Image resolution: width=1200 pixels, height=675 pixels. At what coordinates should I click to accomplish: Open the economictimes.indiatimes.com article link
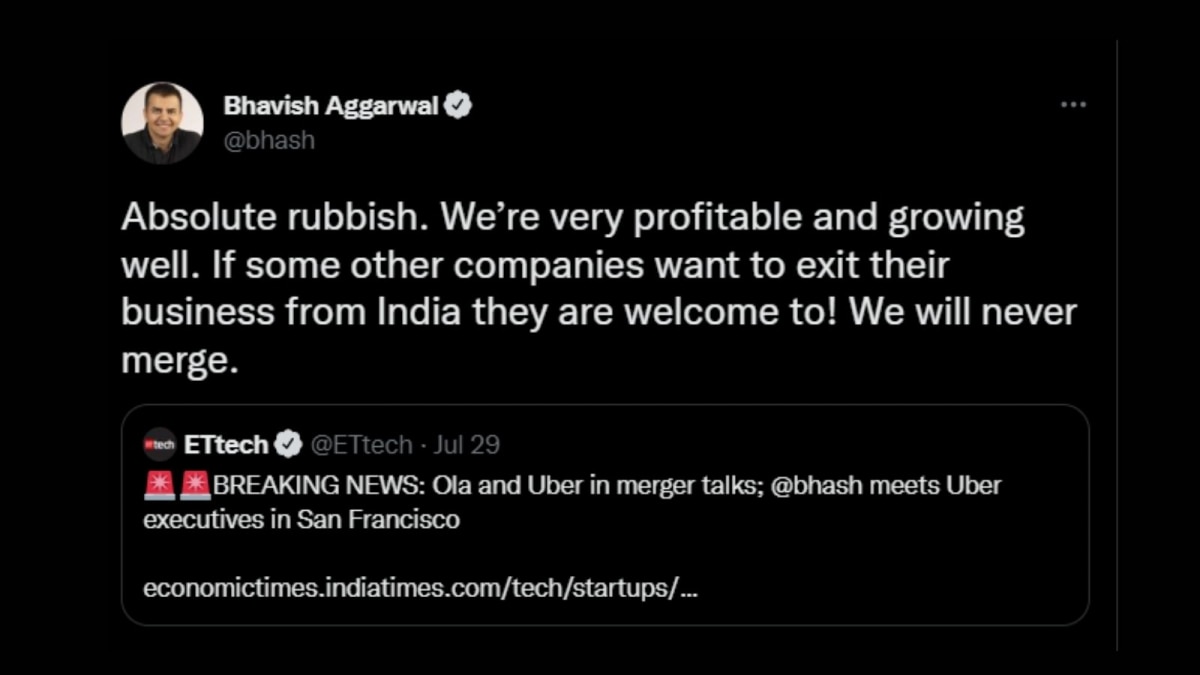coord(420,587)
